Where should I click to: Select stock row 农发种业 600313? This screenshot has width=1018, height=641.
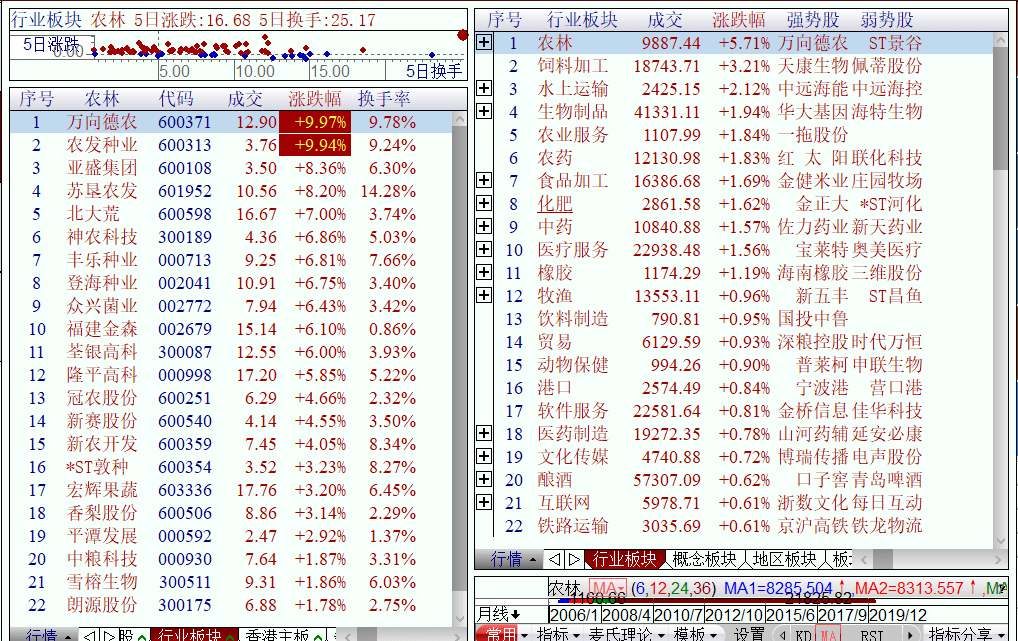[231, 145]
